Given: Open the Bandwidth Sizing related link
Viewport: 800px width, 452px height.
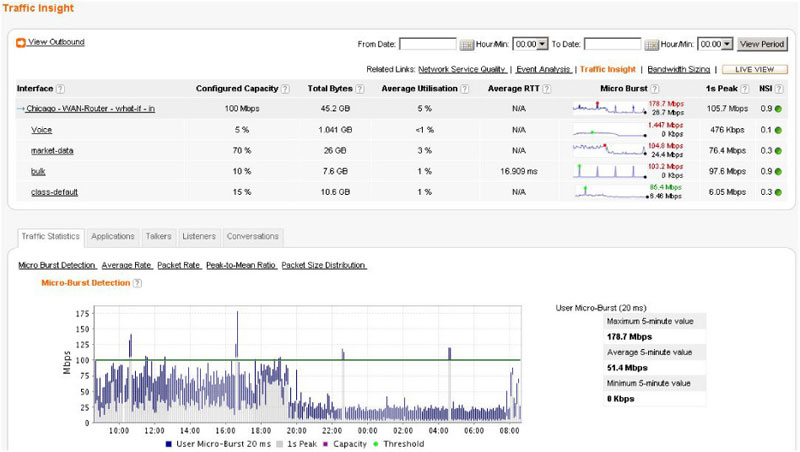Looking at the screenshot, I should pos(678,69).
